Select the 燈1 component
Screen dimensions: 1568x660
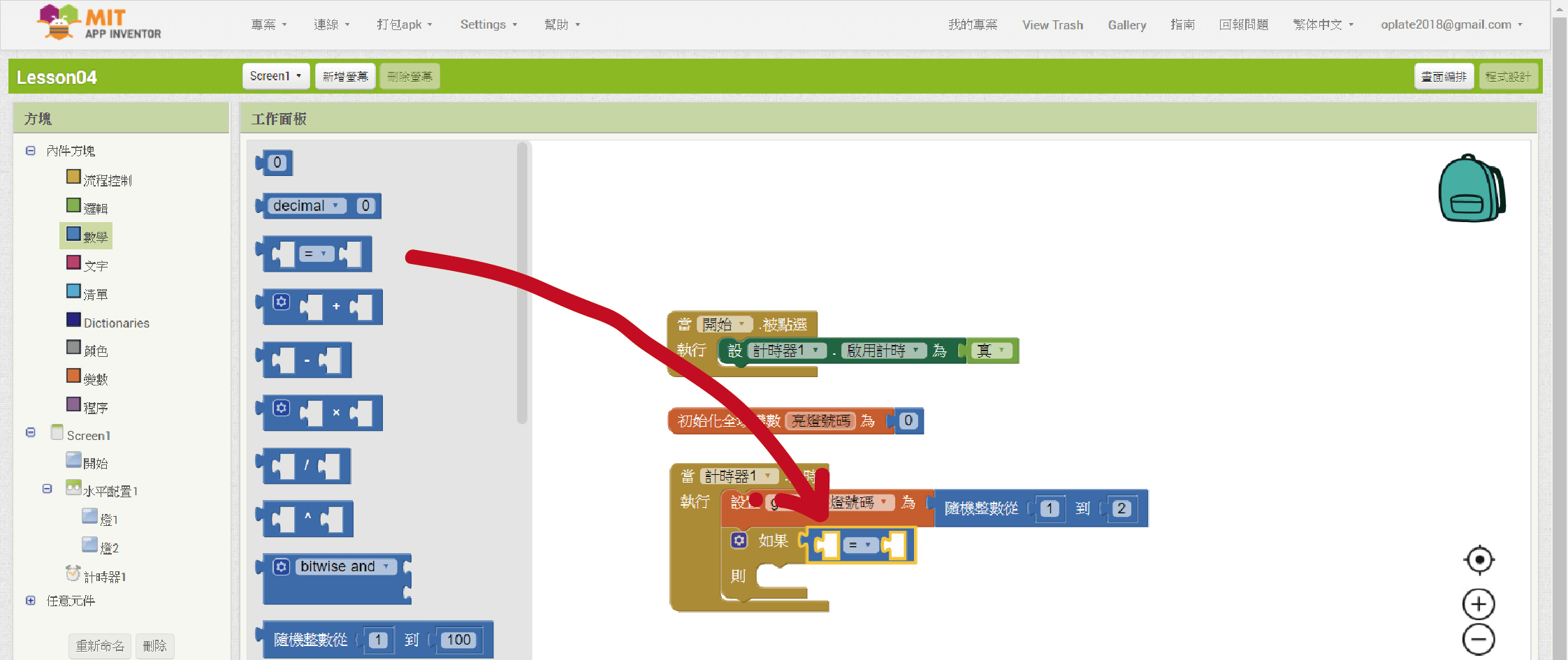tap(100, 519)
